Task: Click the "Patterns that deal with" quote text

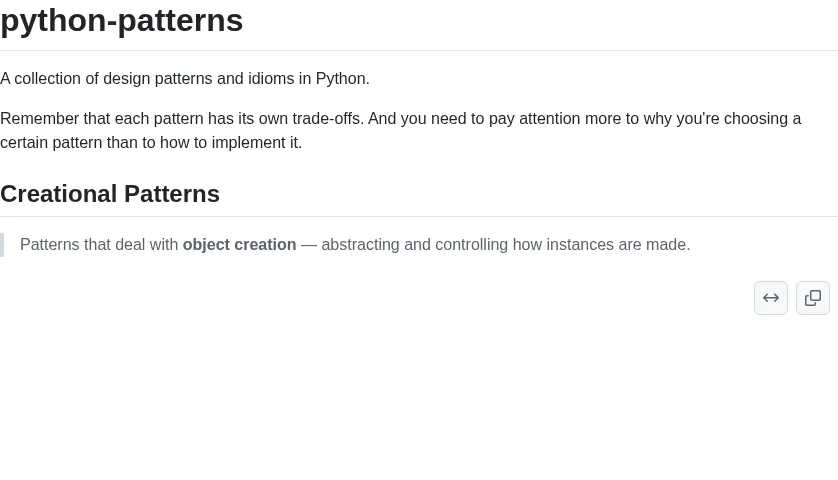Action: (x=99, y=245)
